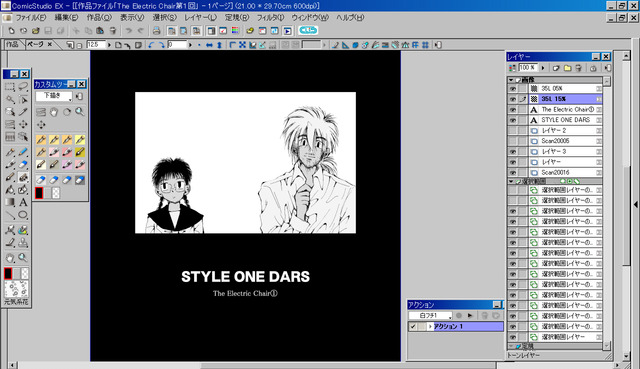The image size is (640, 369).
Task: Select the fill bucket tool
Action: click(10, 189)
